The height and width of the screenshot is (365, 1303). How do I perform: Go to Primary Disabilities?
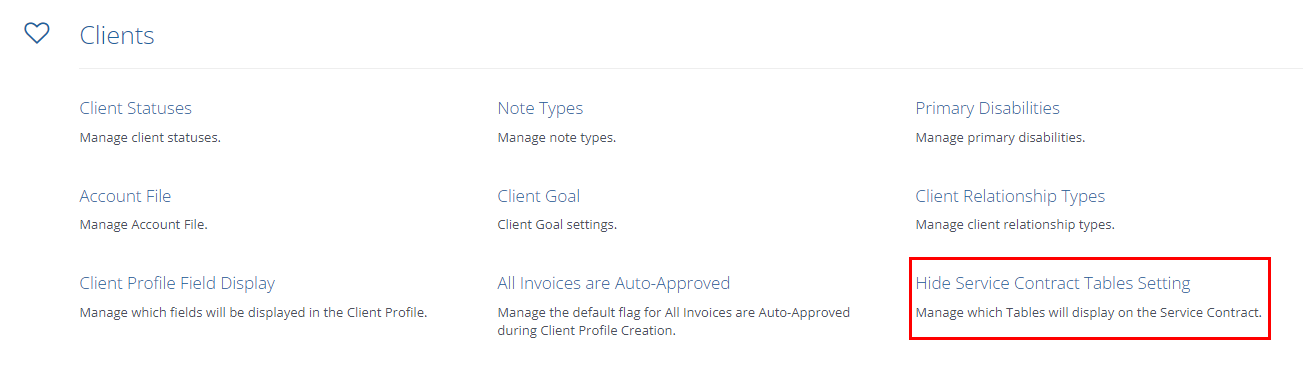pos(988,108)
